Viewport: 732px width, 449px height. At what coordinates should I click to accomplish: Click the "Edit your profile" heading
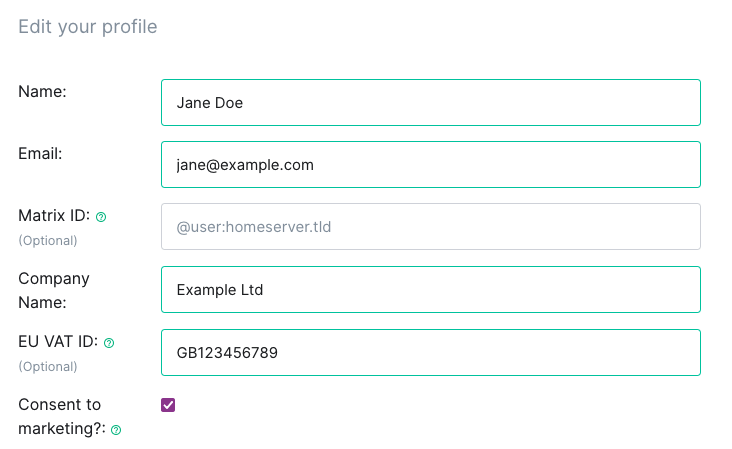88,27
